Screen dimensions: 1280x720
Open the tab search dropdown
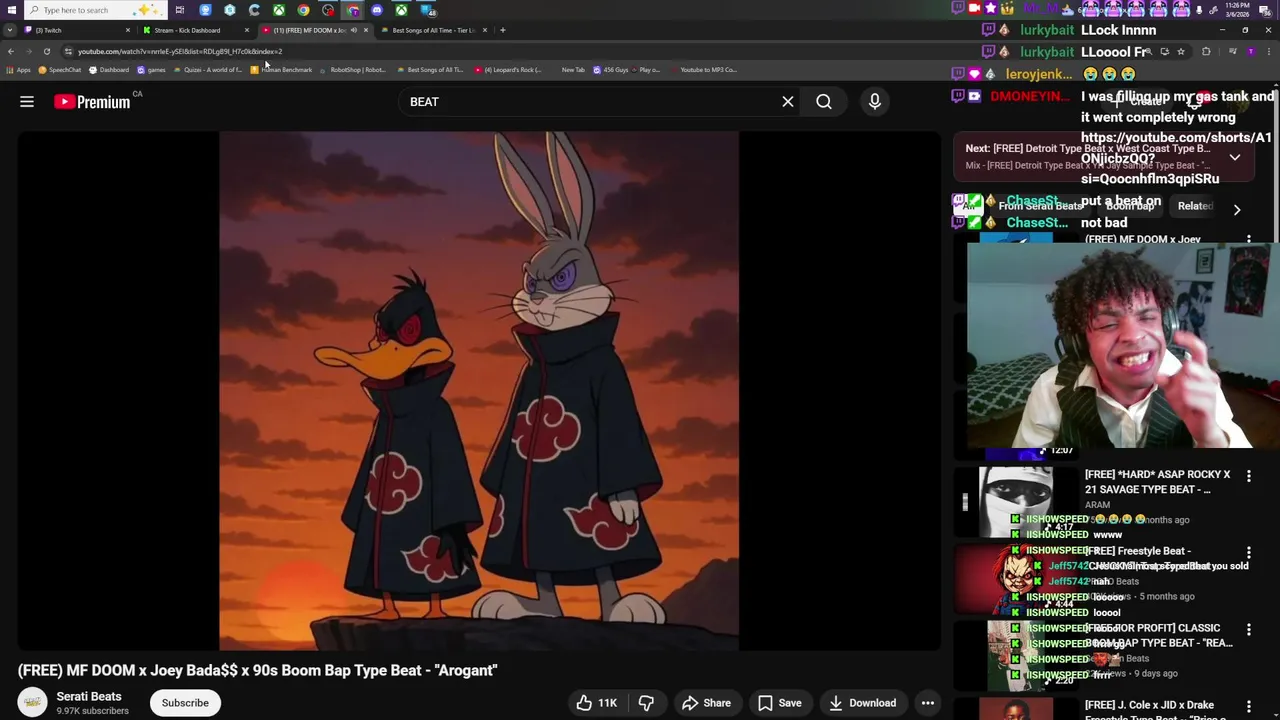10,30
